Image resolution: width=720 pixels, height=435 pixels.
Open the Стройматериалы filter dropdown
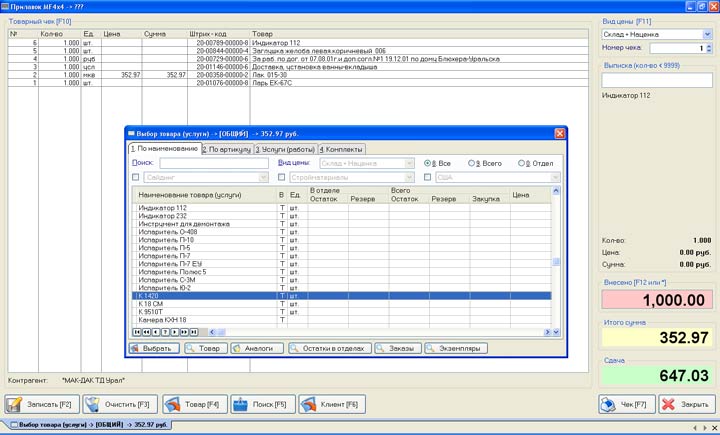pos(411,177)
